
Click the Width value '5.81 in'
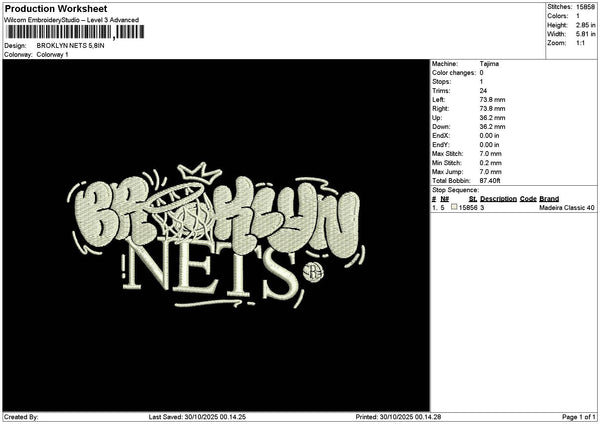[585, 34]
